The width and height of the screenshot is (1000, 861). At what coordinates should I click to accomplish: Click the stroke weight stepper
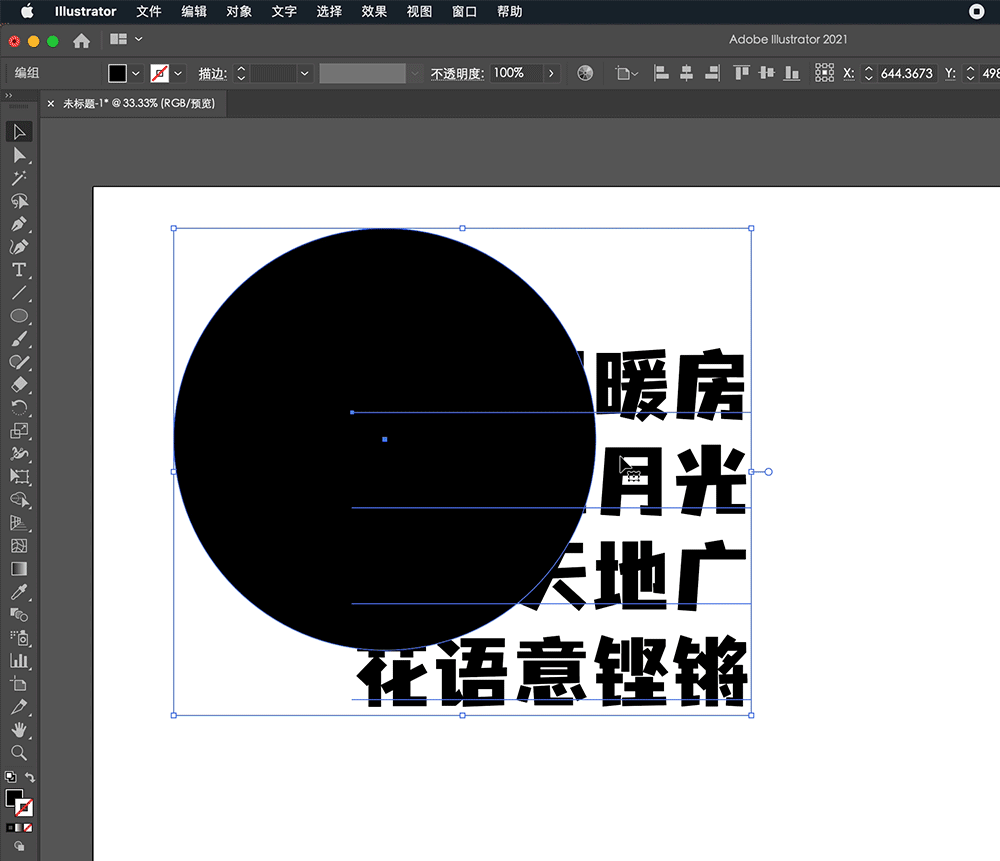tap(241, 73)
